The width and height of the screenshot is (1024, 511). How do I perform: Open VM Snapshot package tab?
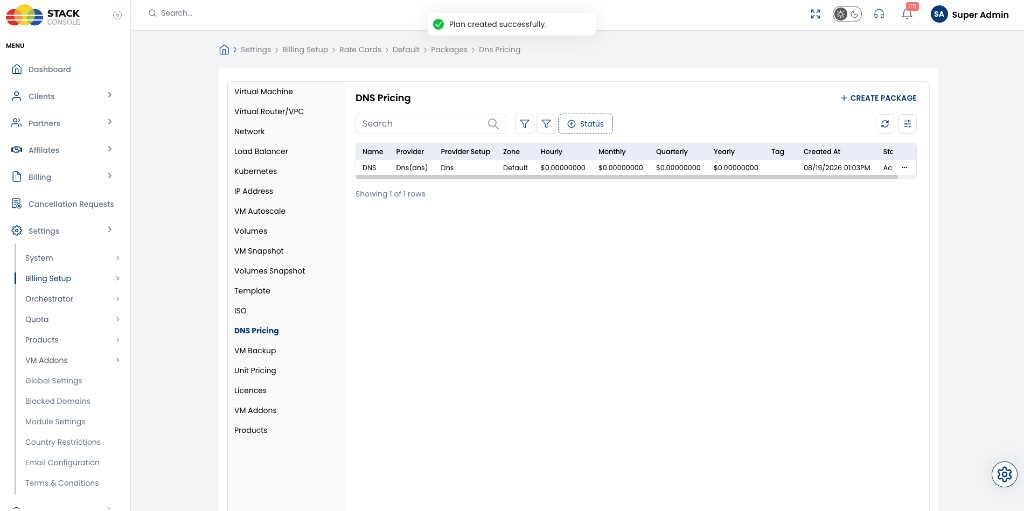tap(259, 251)
